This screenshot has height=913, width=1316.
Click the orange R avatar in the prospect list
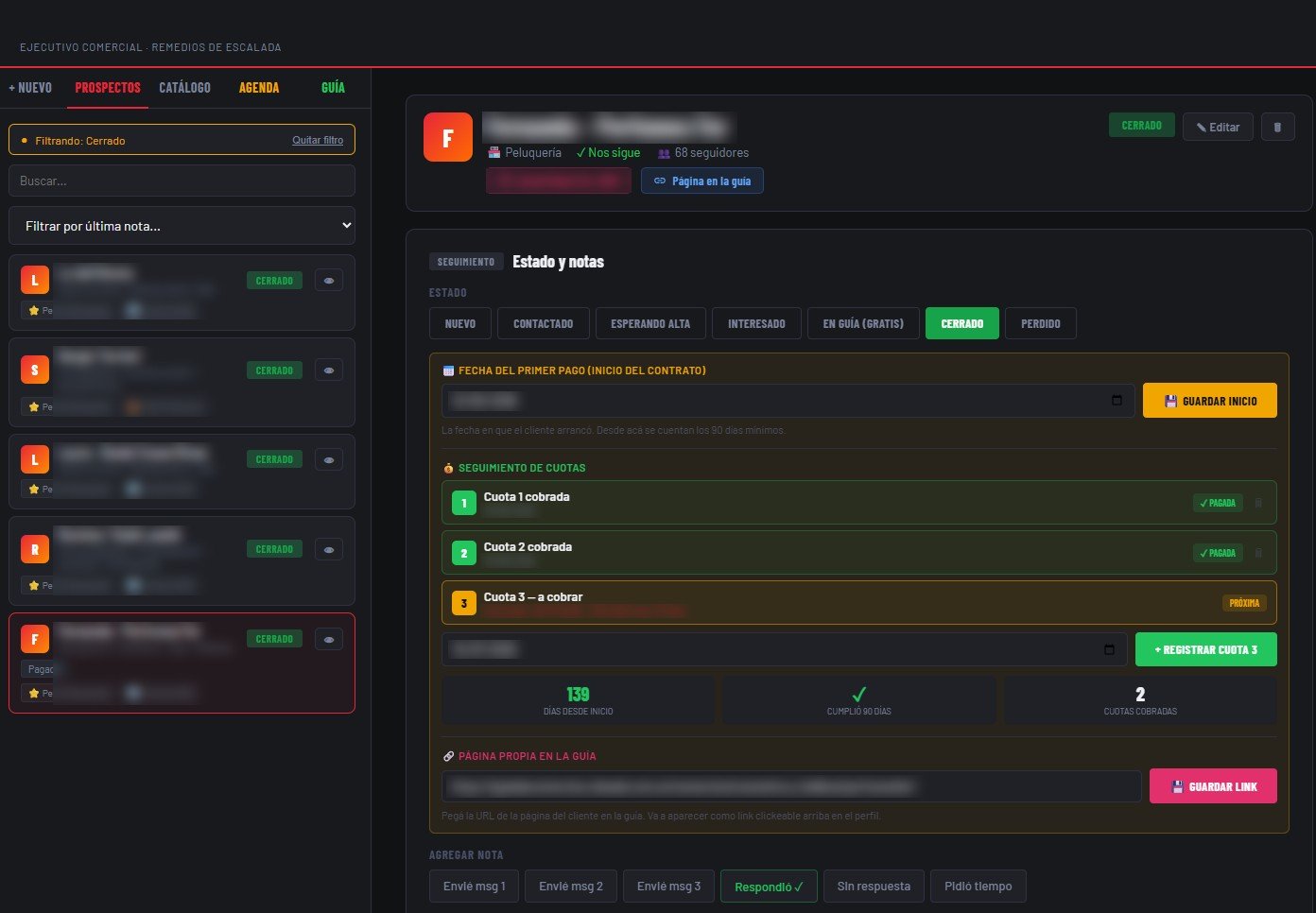point(35,549)
